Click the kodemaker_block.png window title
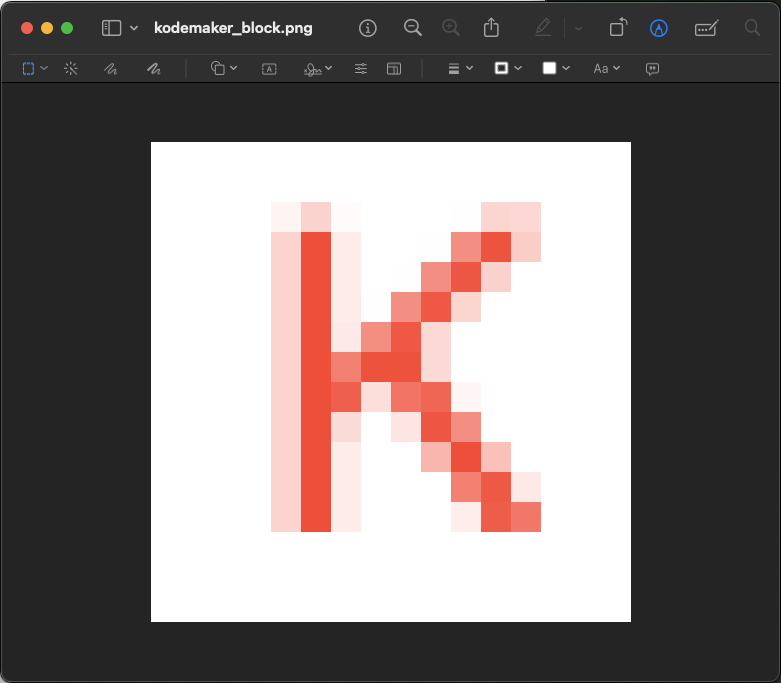This screenshot has height=683, width=781. point(233,28)
